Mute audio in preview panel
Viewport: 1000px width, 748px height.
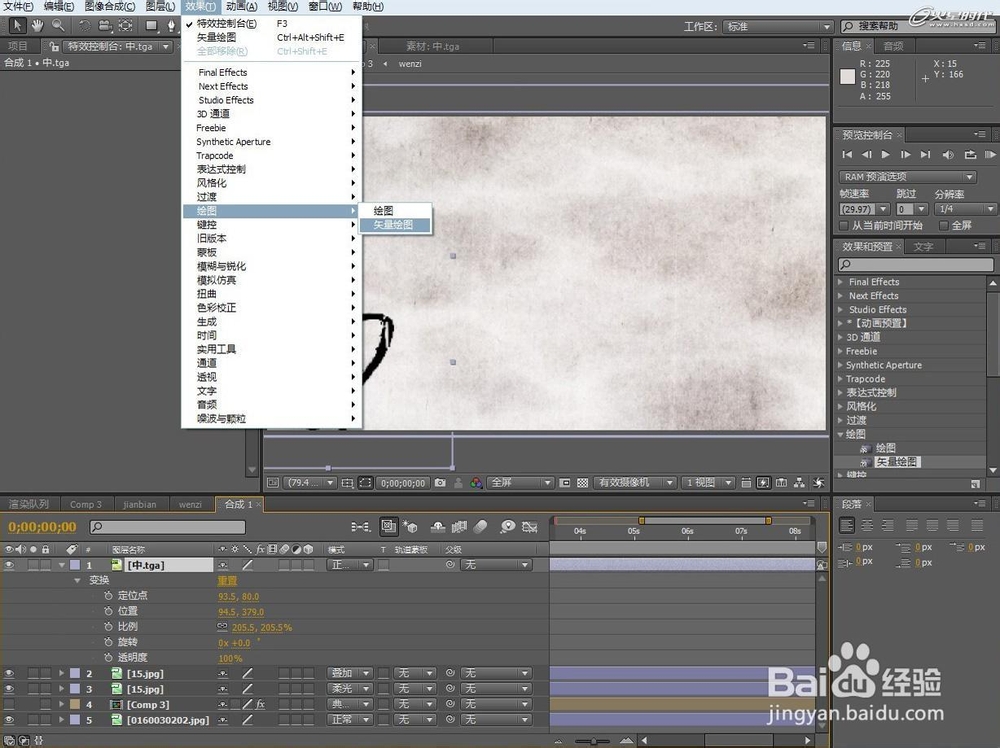point(948,154)
